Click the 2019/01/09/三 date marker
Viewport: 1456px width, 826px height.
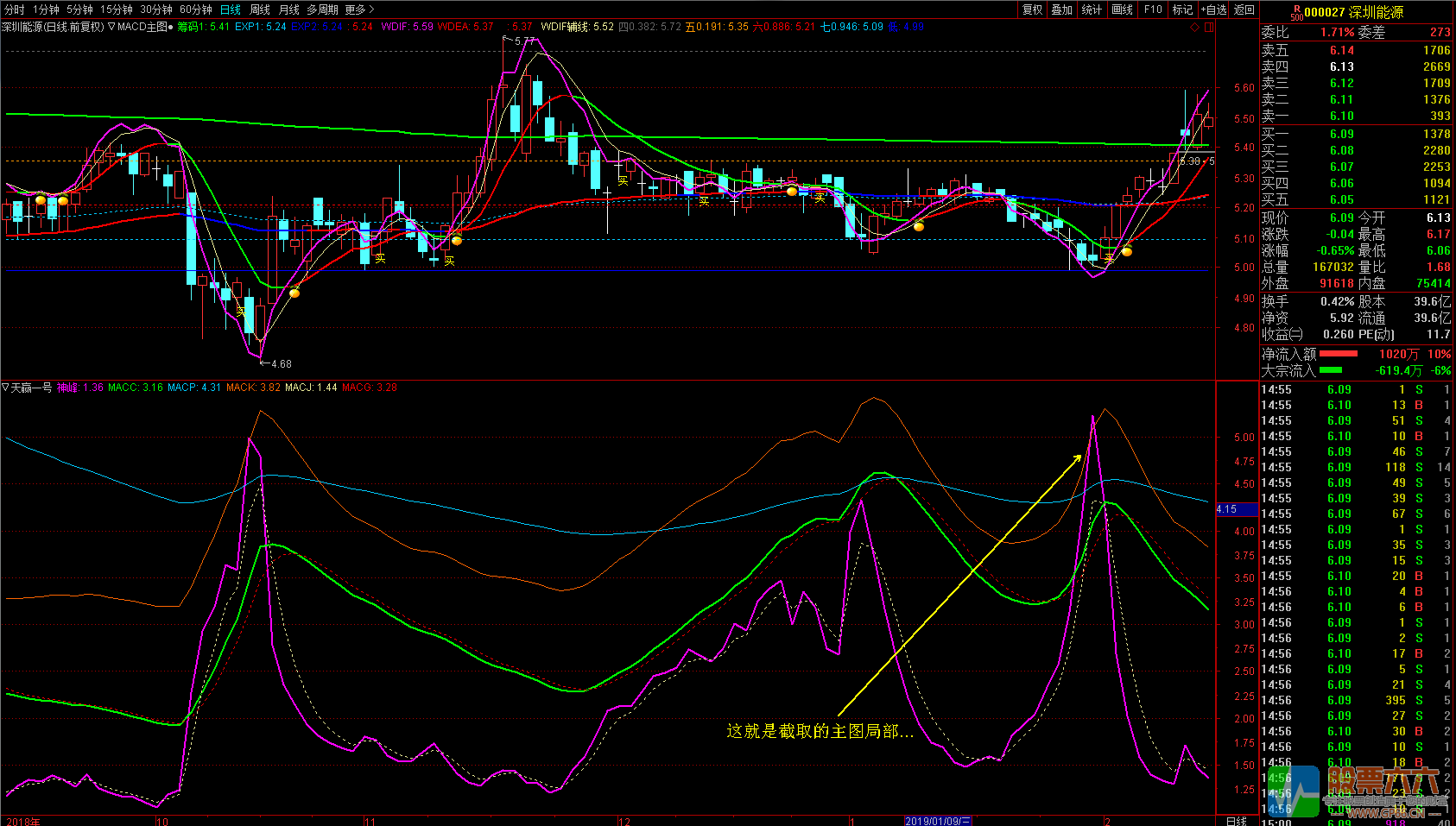[938, 821]
